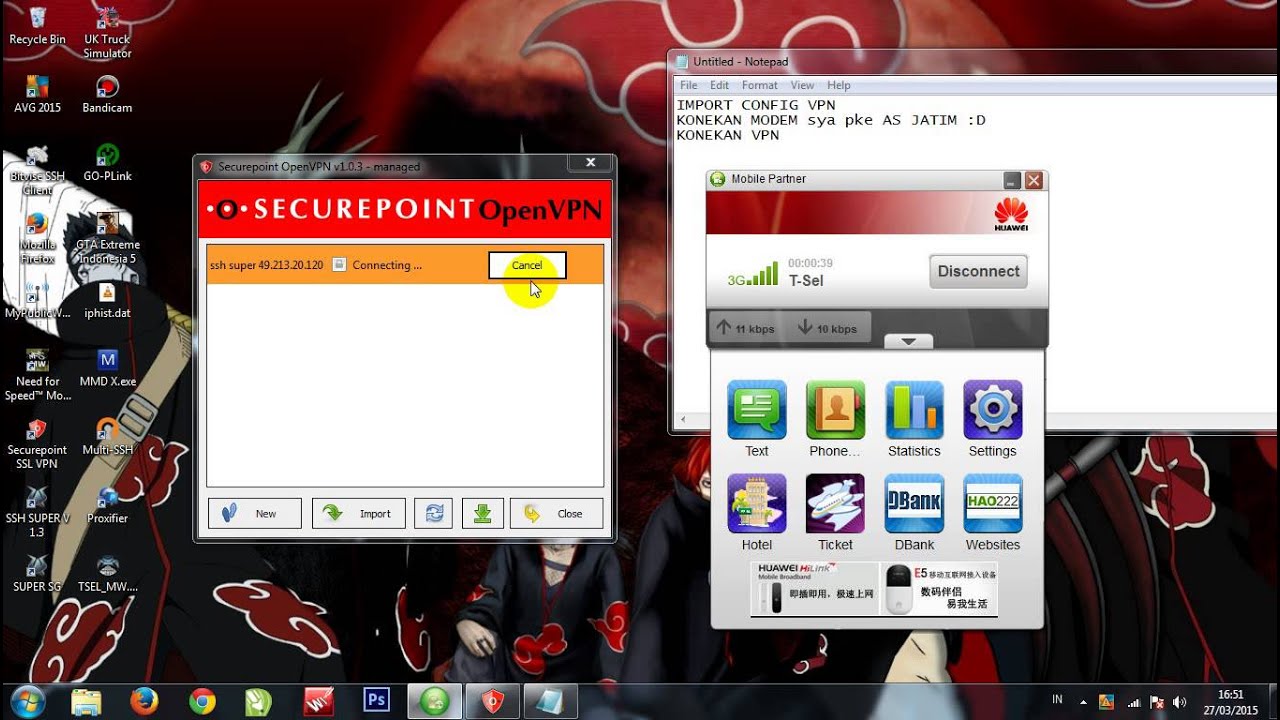
Task: Click the 3G signal strength indicator
Action: point(752,274)
